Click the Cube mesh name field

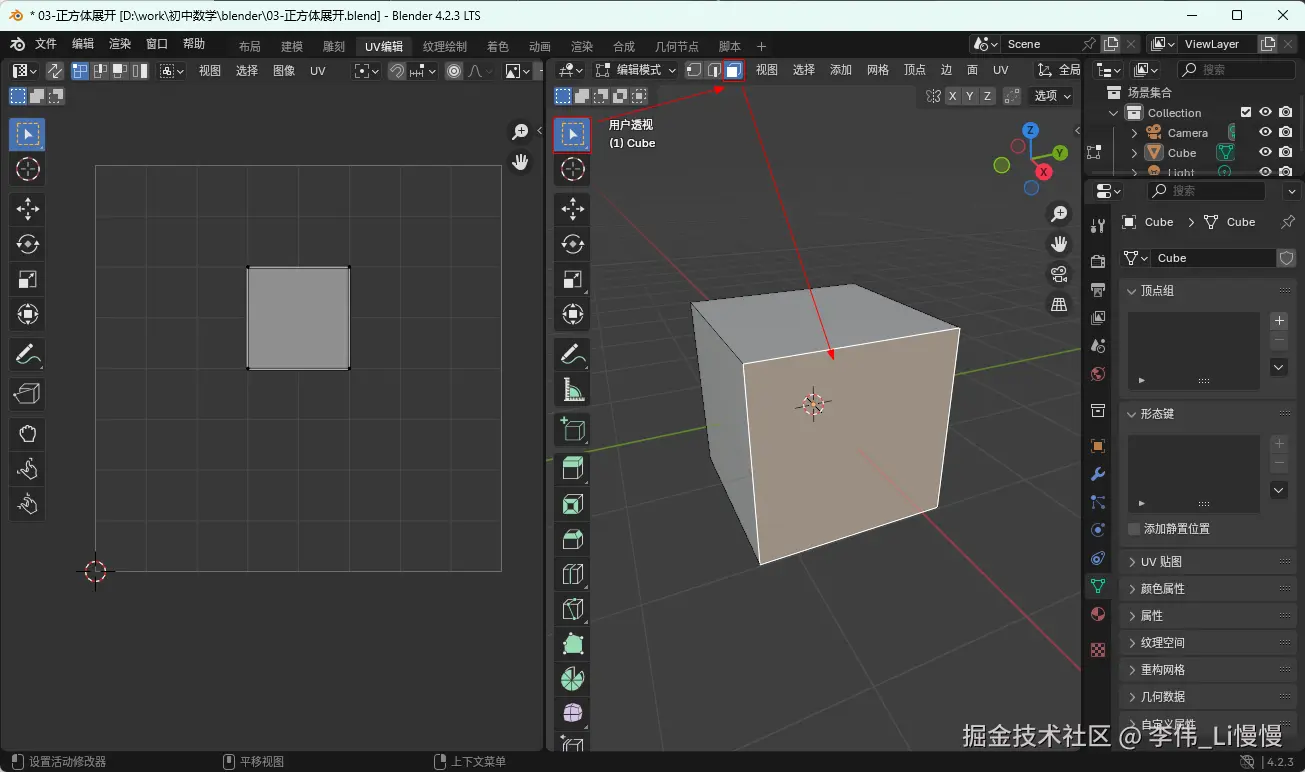[x=1210, y=258]
